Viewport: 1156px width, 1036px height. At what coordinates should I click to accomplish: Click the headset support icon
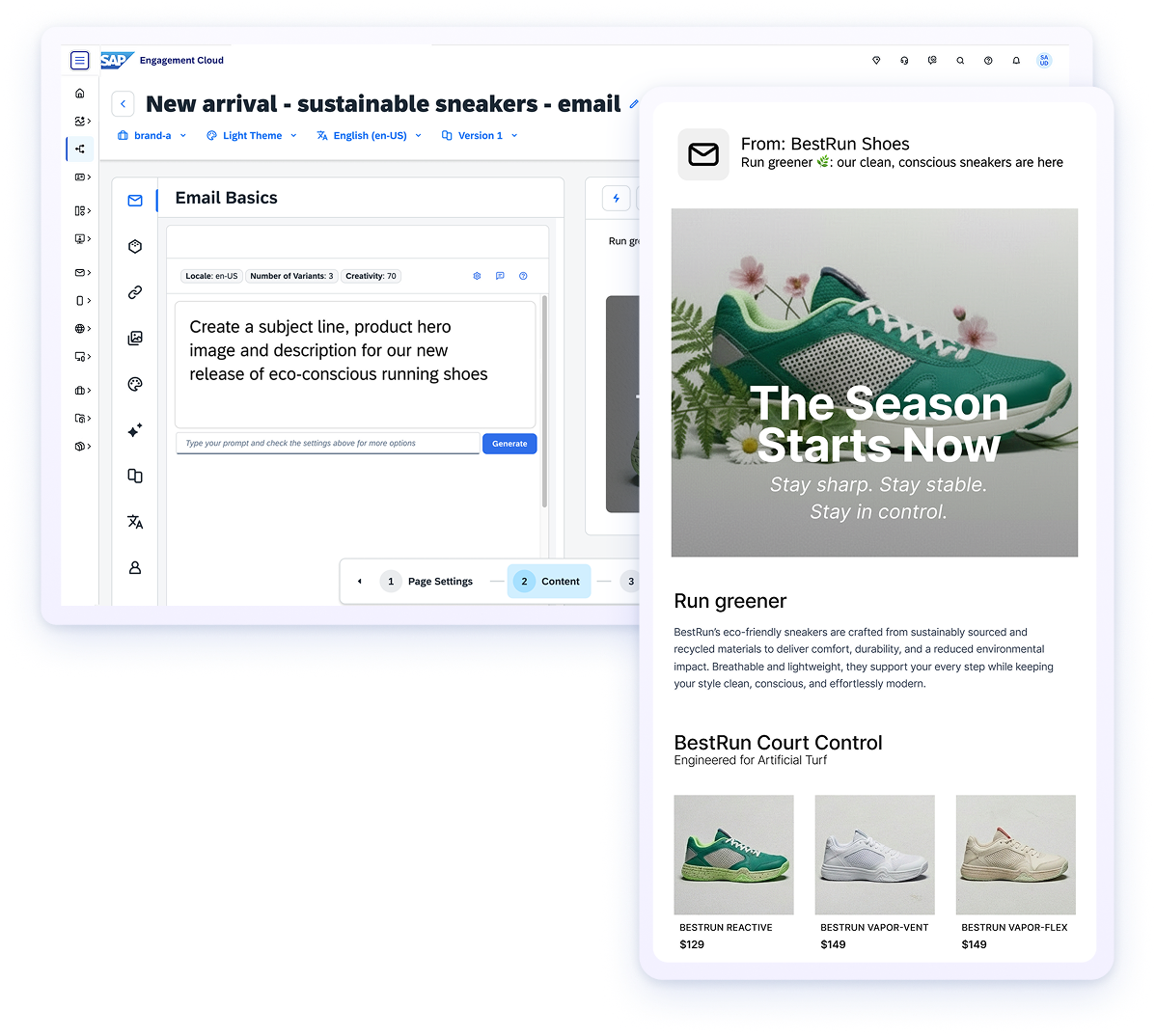[x=904, y=61]
